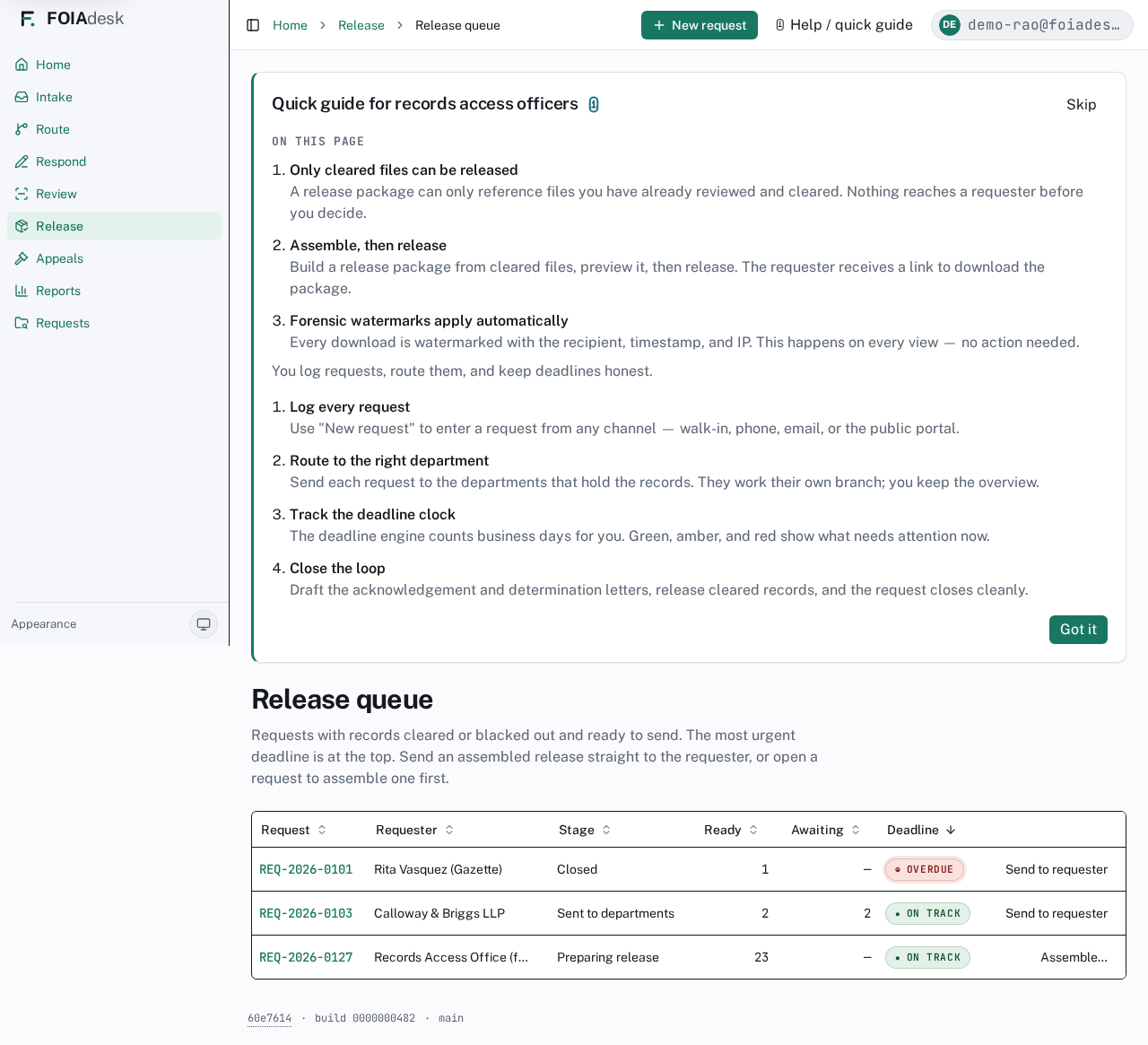
Task: Send REQ-2026-0103 to requester
Action: [x=1056, y=913]
